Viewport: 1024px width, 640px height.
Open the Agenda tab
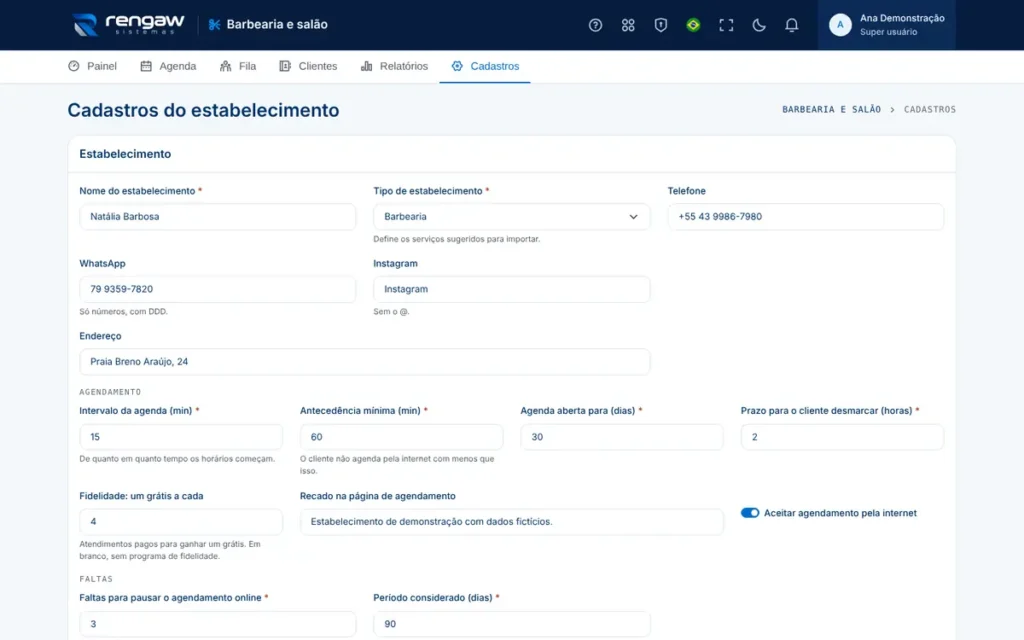click(168, 66)
